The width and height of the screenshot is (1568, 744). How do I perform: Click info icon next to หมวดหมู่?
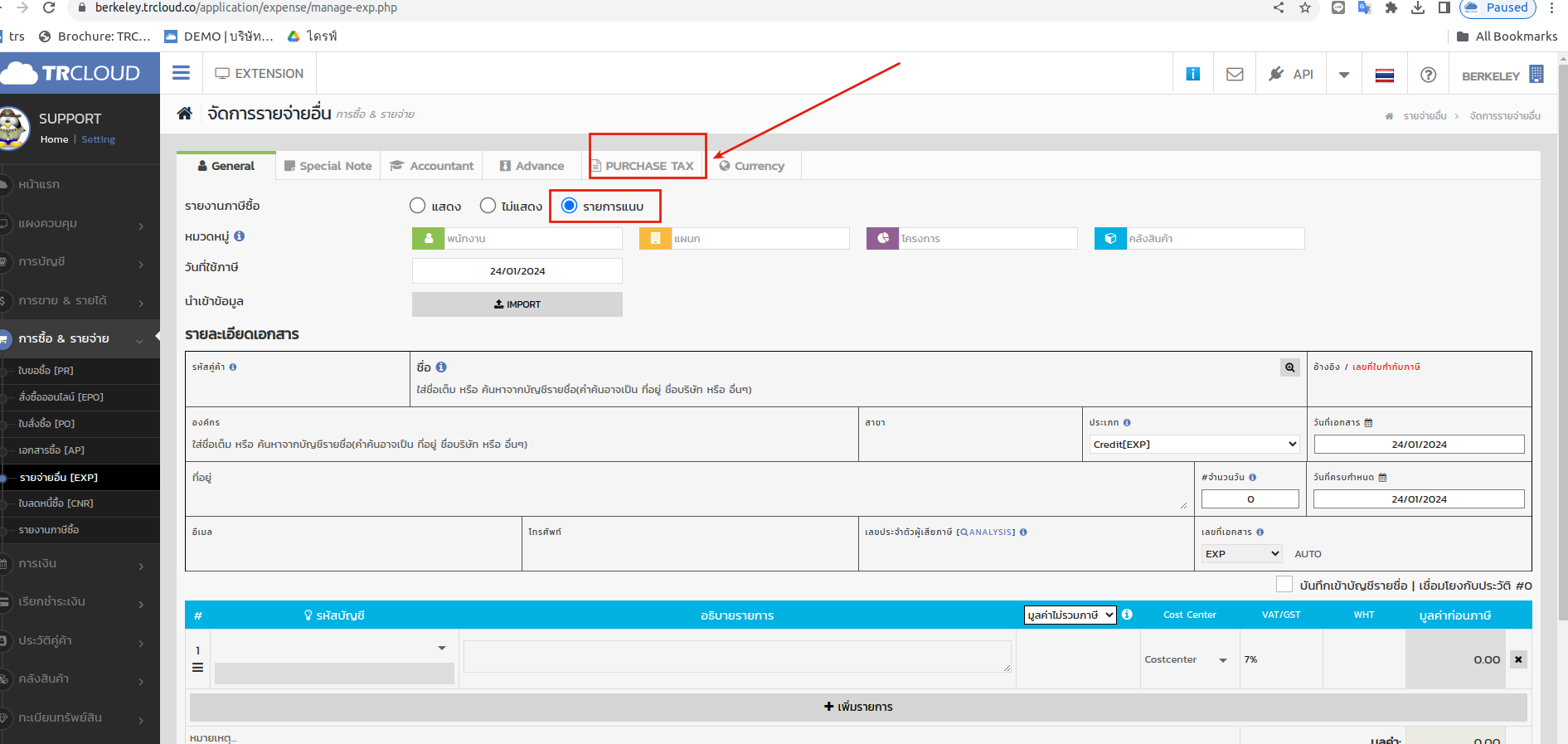point(239,236)
